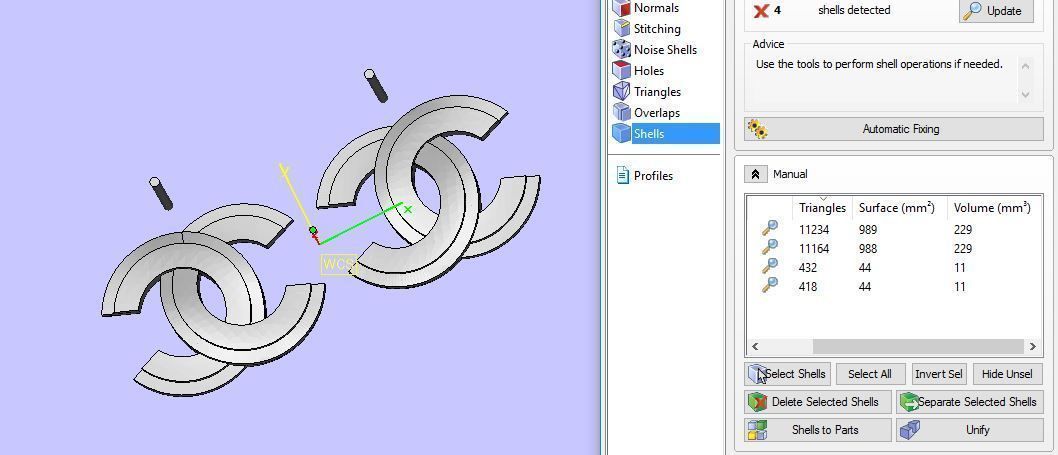The image size is (1058, 455).
Task: Click the Profiles document icon
Action: [x=623, y=176]
